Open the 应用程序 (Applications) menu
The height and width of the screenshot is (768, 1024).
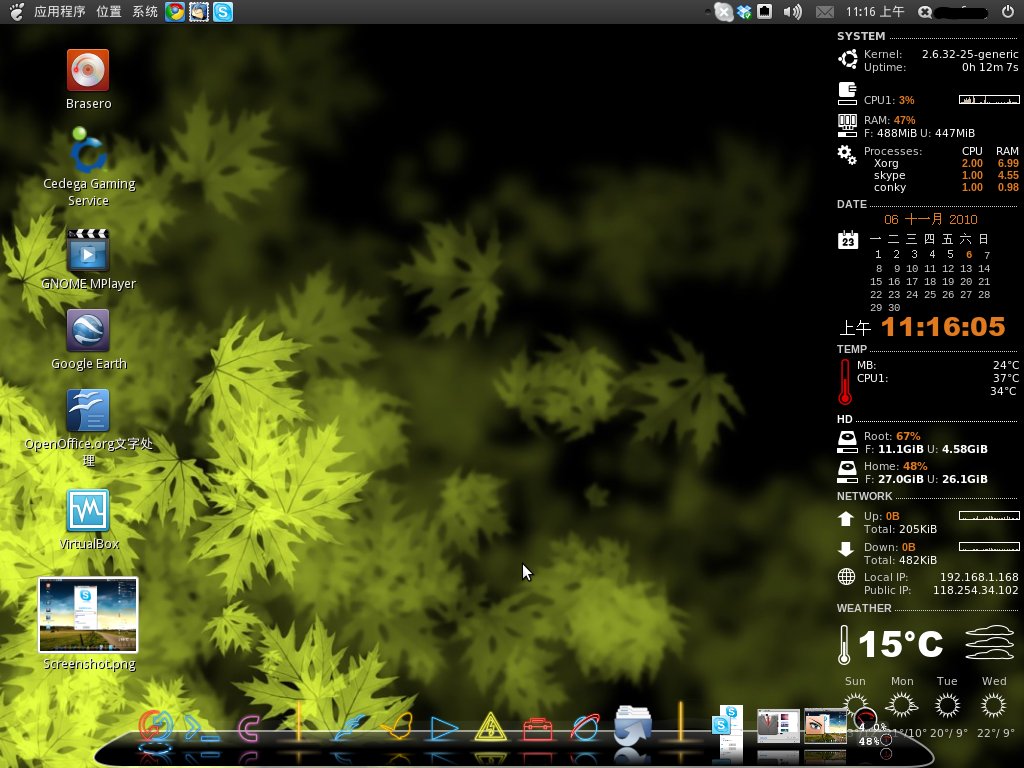[x=59, y=12]
